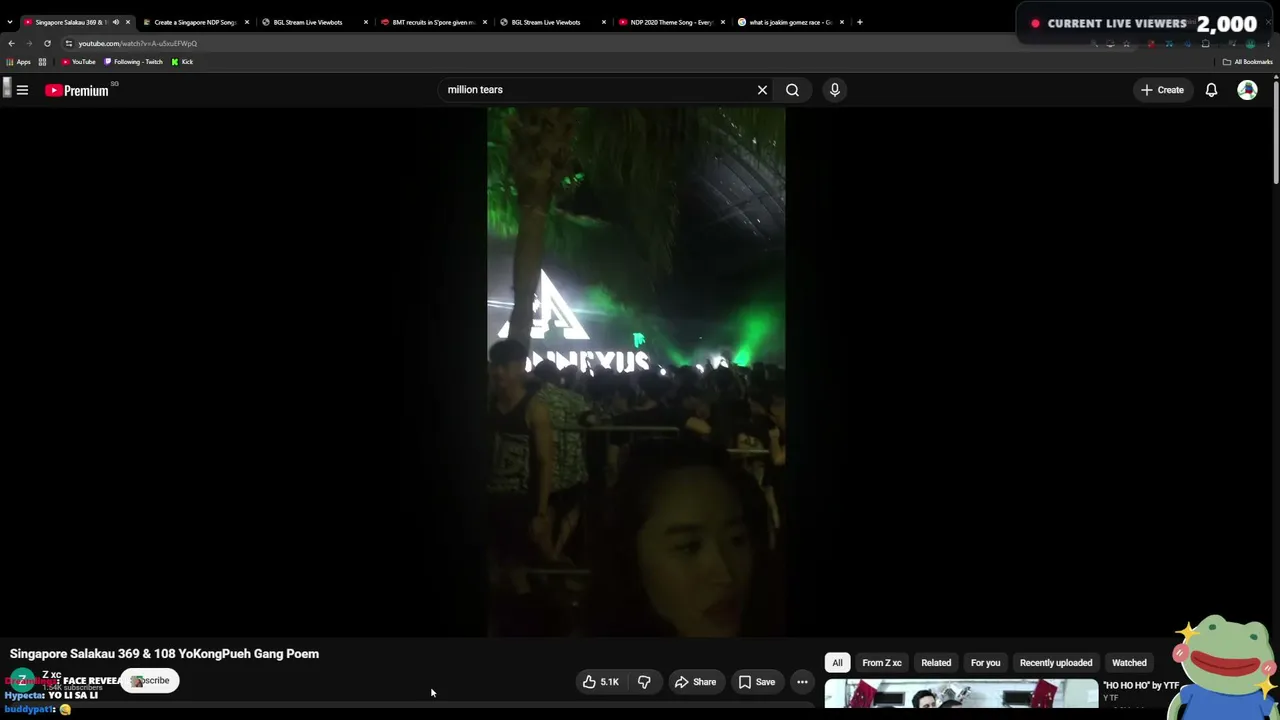Share the video
Viewport: 1280px width, 720px height.
[695, 682]
